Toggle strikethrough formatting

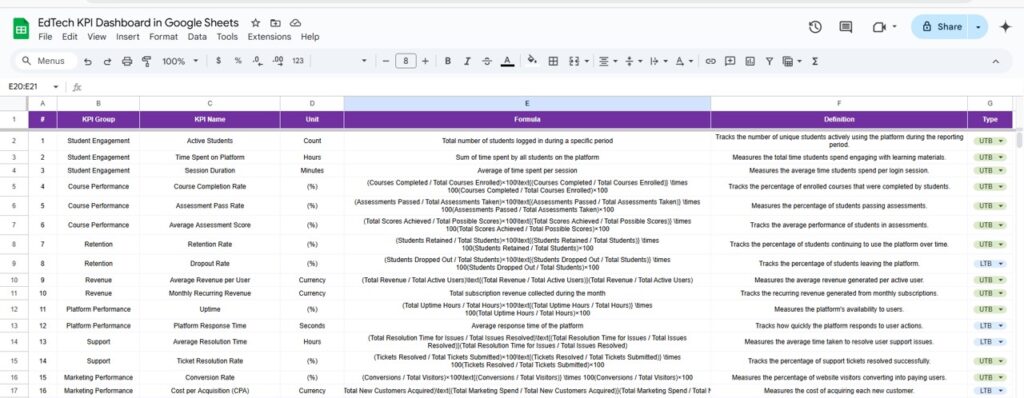(487, 61)
